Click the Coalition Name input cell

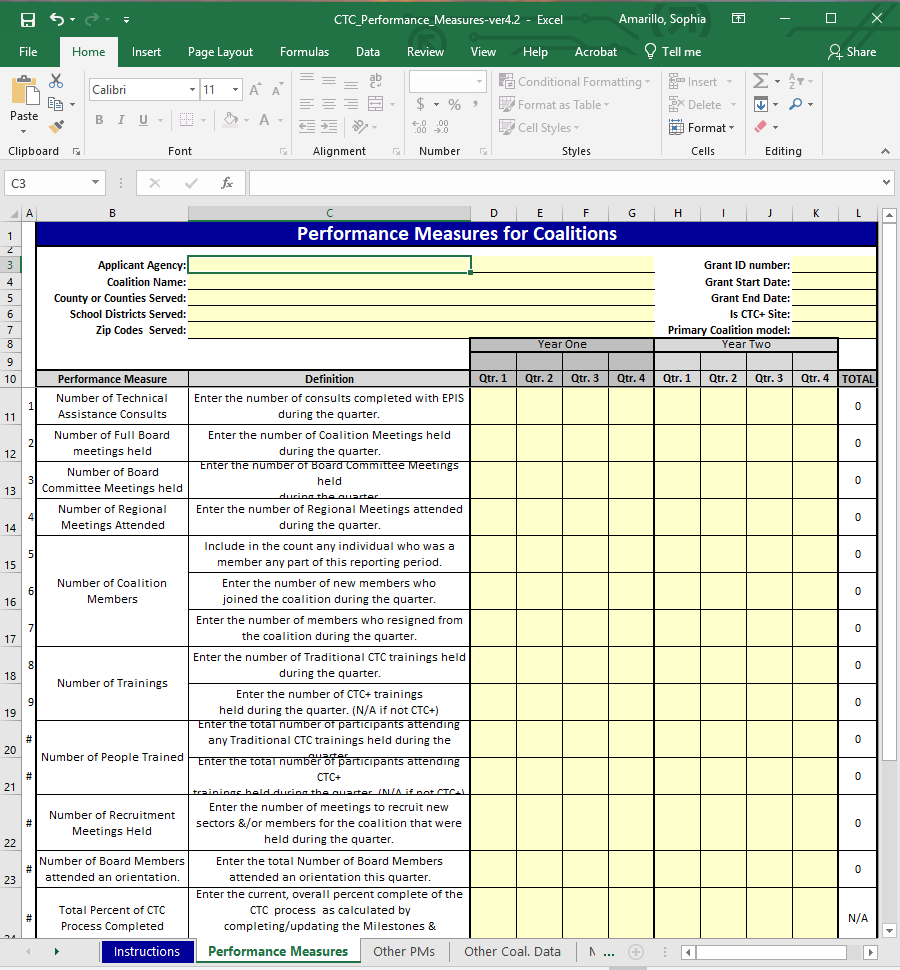click(421, 282)
